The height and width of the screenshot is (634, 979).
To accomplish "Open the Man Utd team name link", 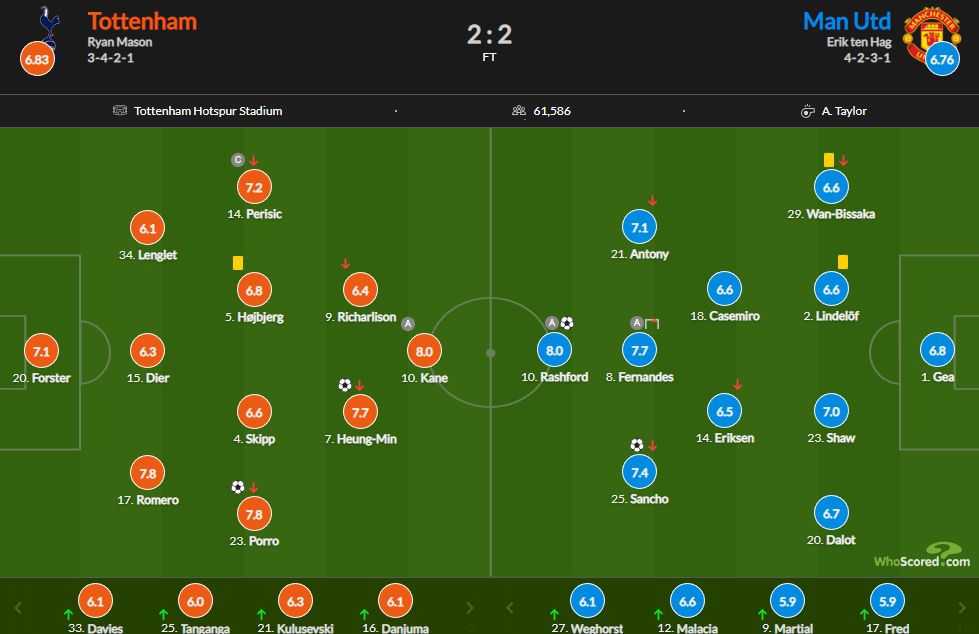I will [847, 21].
